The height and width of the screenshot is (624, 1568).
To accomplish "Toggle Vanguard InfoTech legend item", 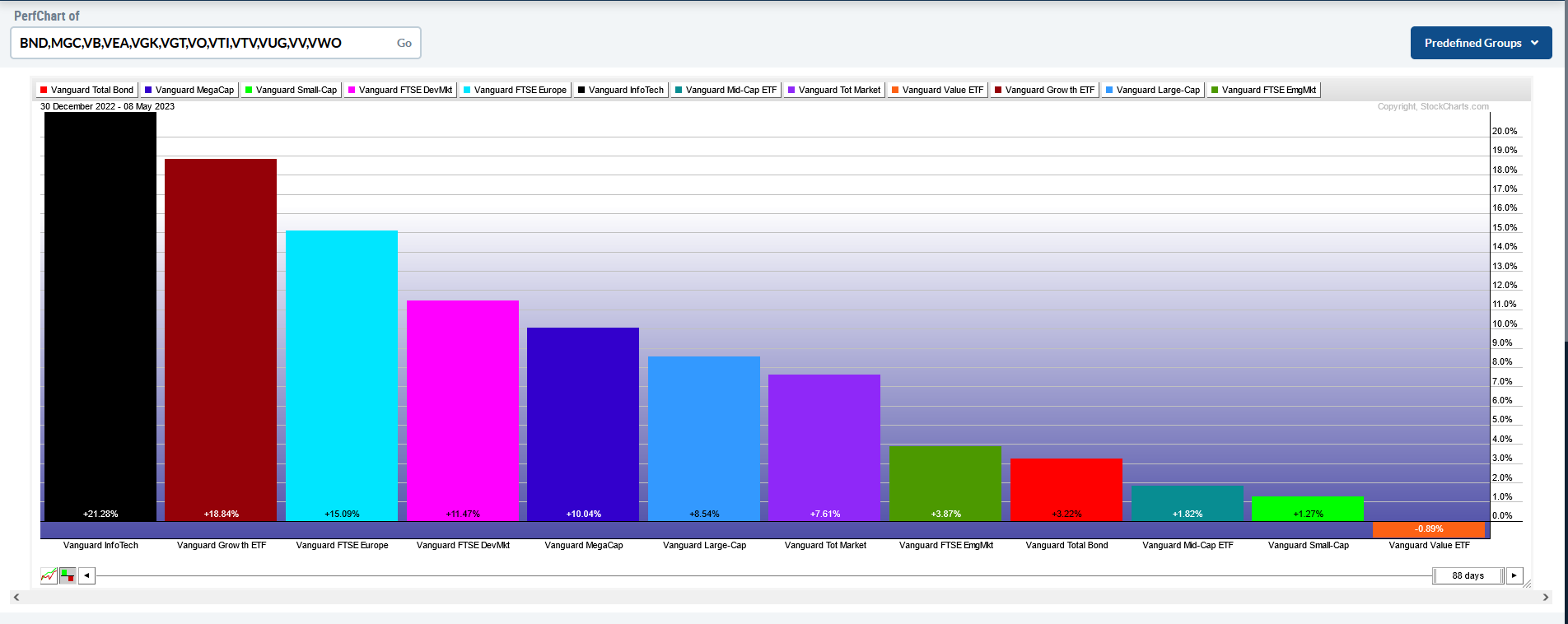I will pyautogui.click(x=621, y=90).
